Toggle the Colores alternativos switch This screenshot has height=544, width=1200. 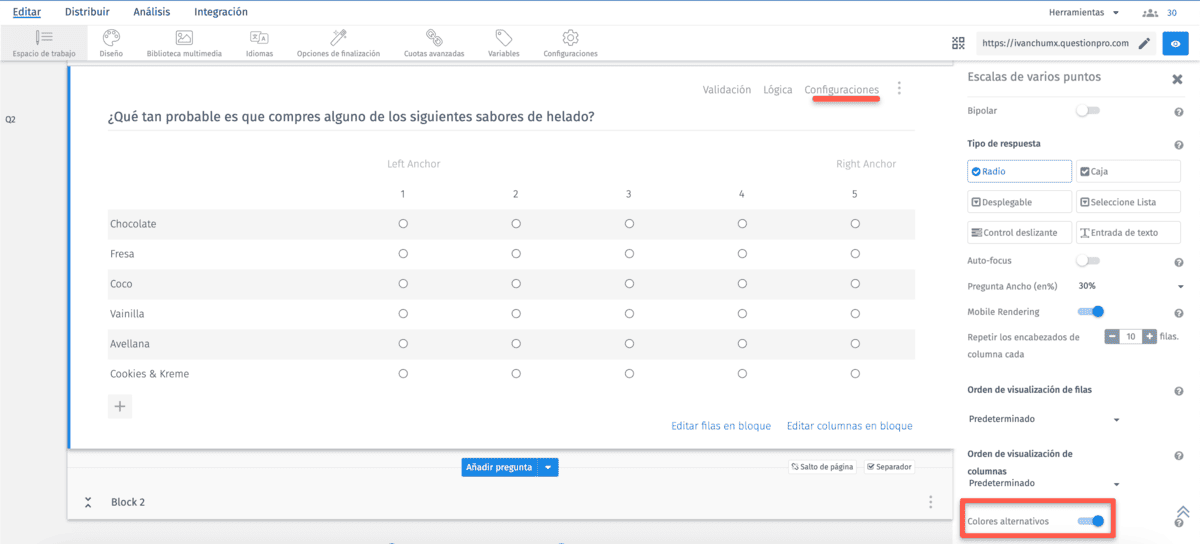point(1091,521)
